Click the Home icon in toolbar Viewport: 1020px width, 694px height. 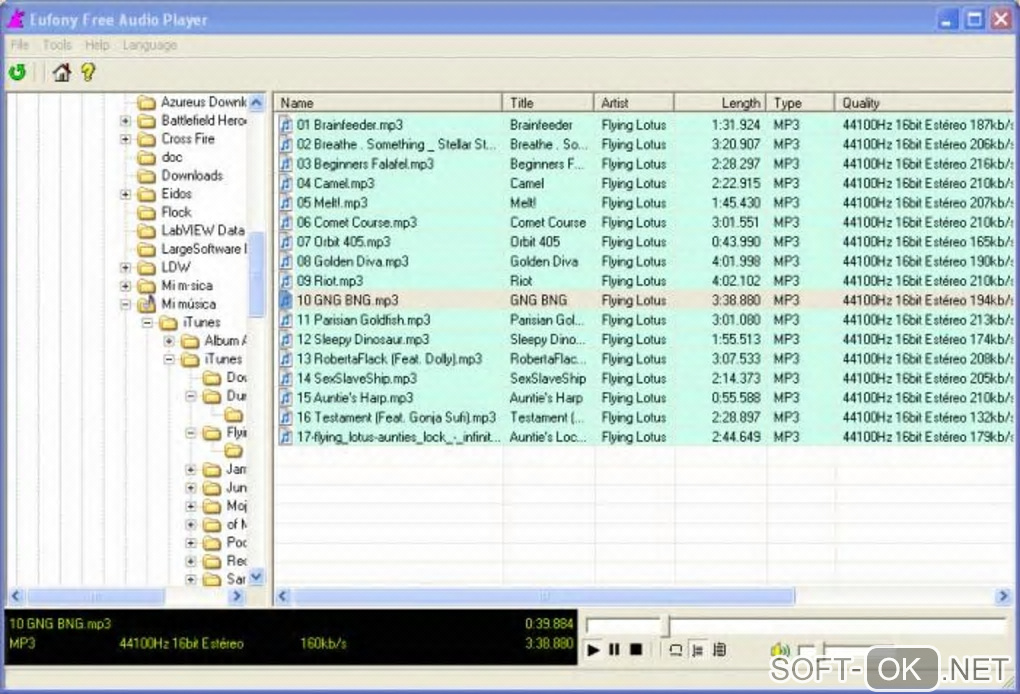click(x=61, y=72)
